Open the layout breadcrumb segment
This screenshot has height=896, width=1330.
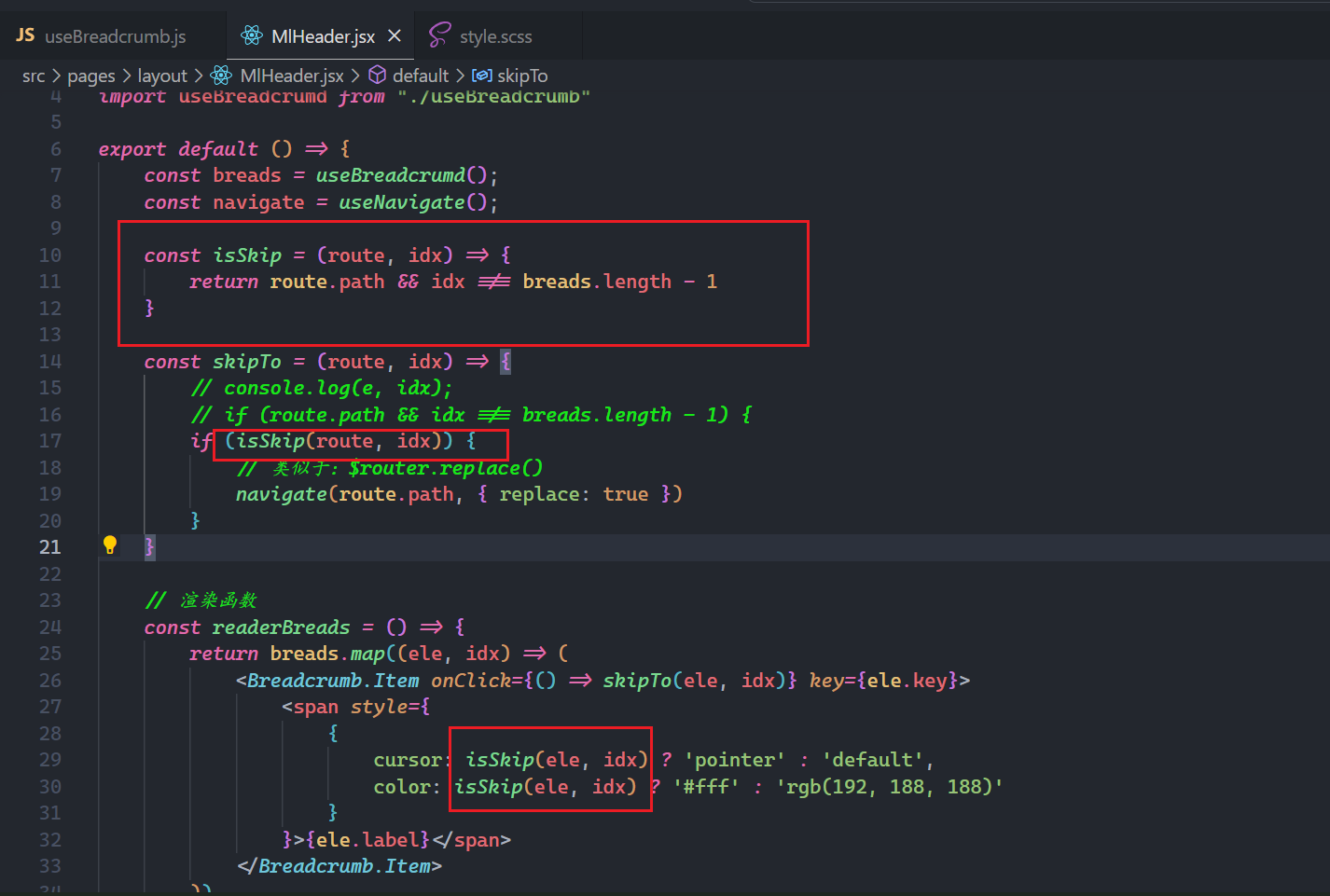coord(162,76)
